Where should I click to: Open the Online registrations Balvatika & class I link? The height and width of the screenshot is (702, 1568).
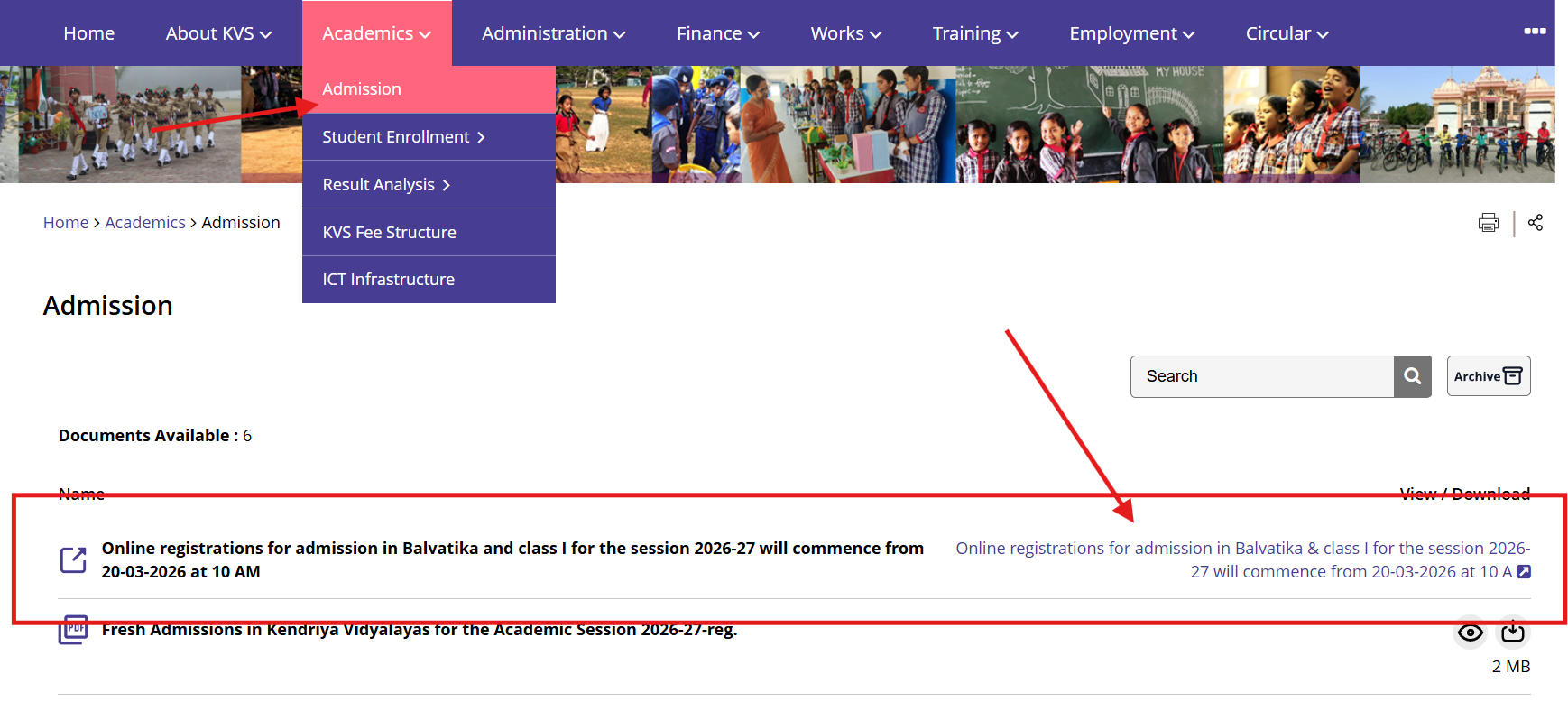pyautogui.click(x=1243, y=560)
